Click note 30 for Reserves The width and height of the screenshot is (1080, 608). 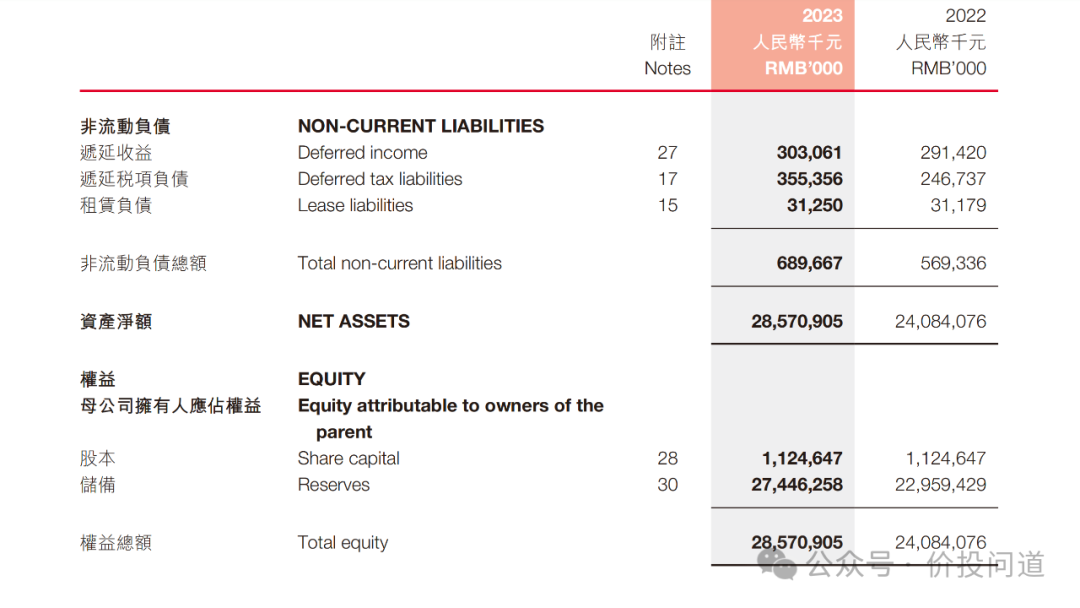click(667, 485)
